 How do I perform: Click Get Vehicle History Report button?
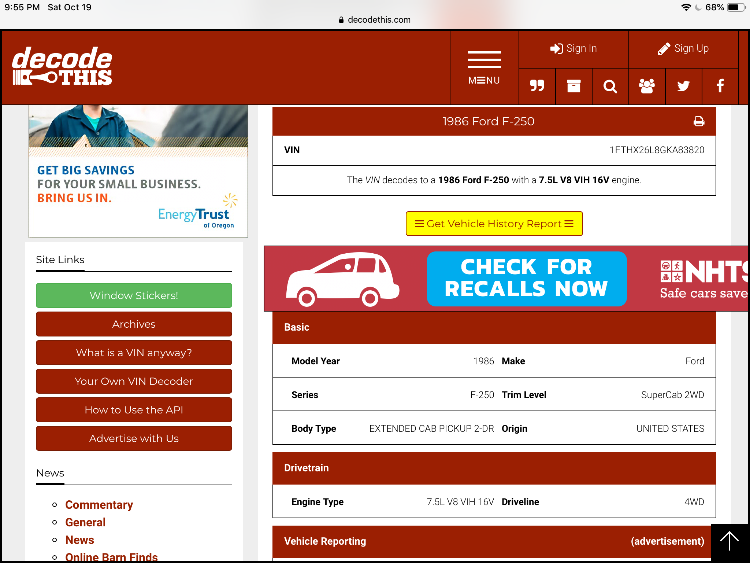click(494, 223)
